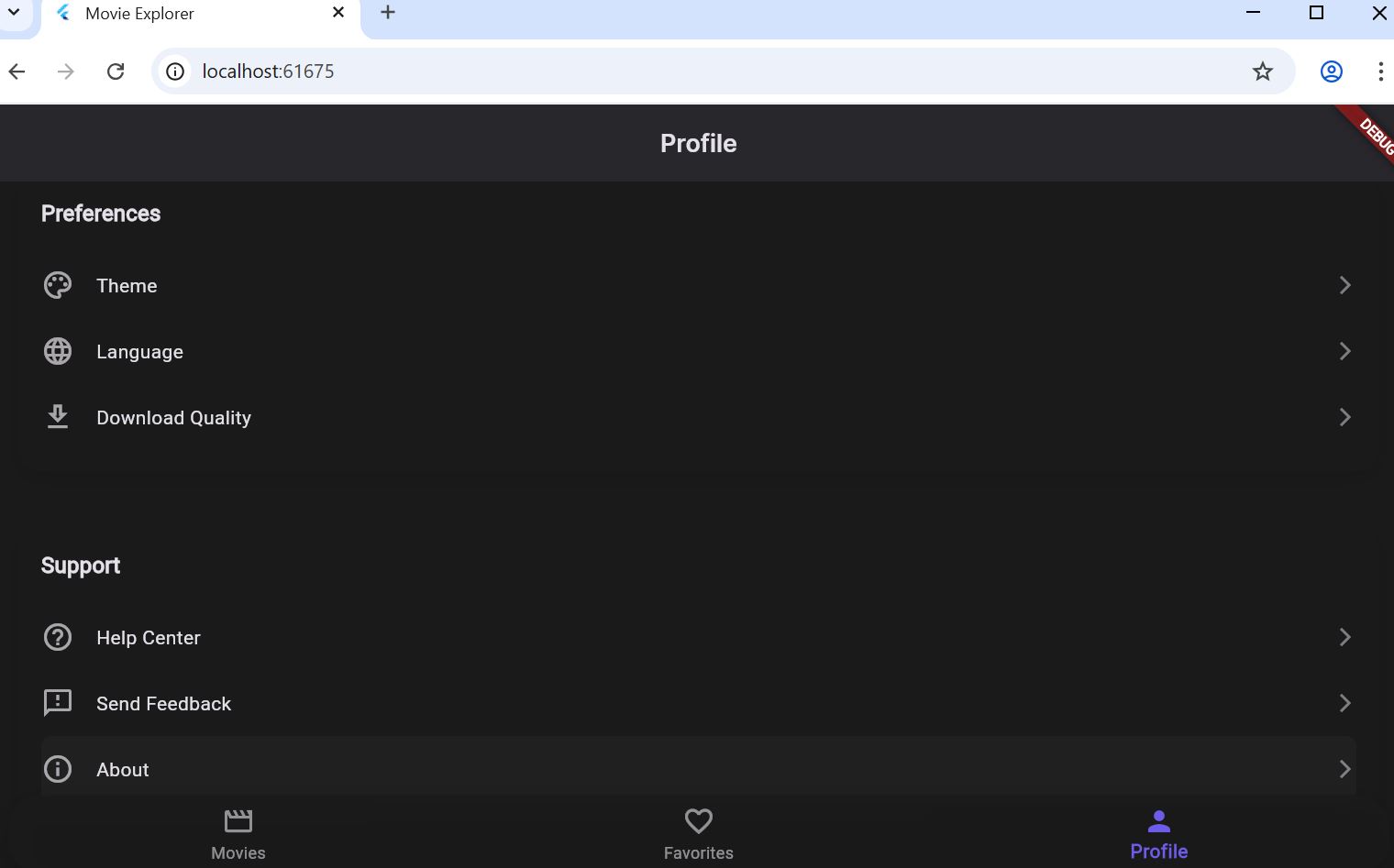The image size is (1394, 868).
Task: Click the Send Feedback speech bubble icon
Action: click(58, 703)
